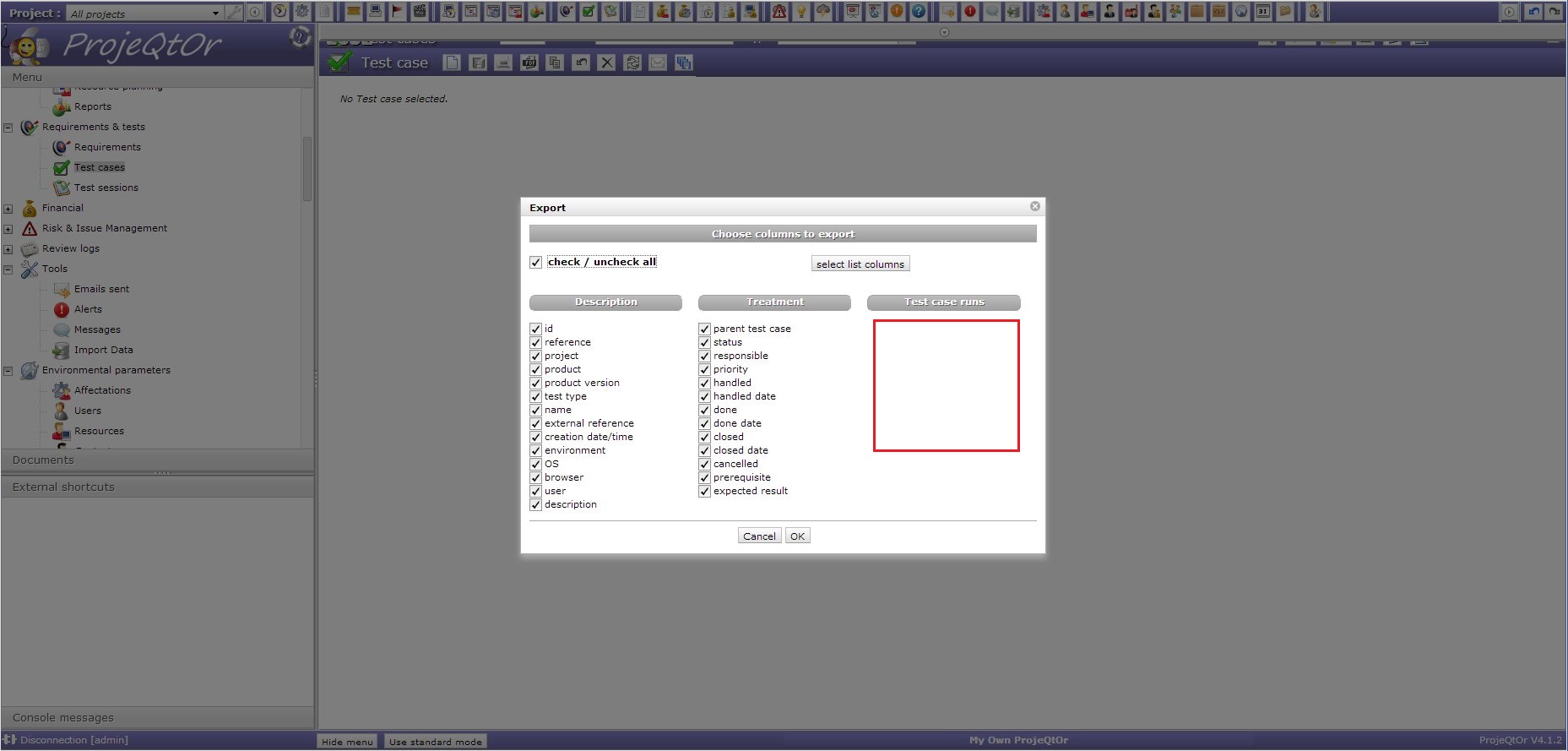
Task: Open the Documents panel section
Action: click(x=43, y=460)
